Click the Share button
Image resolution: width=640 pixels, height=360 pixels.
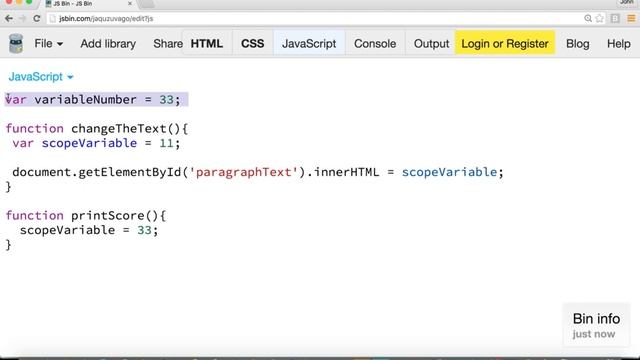click(x=168, y=44)
